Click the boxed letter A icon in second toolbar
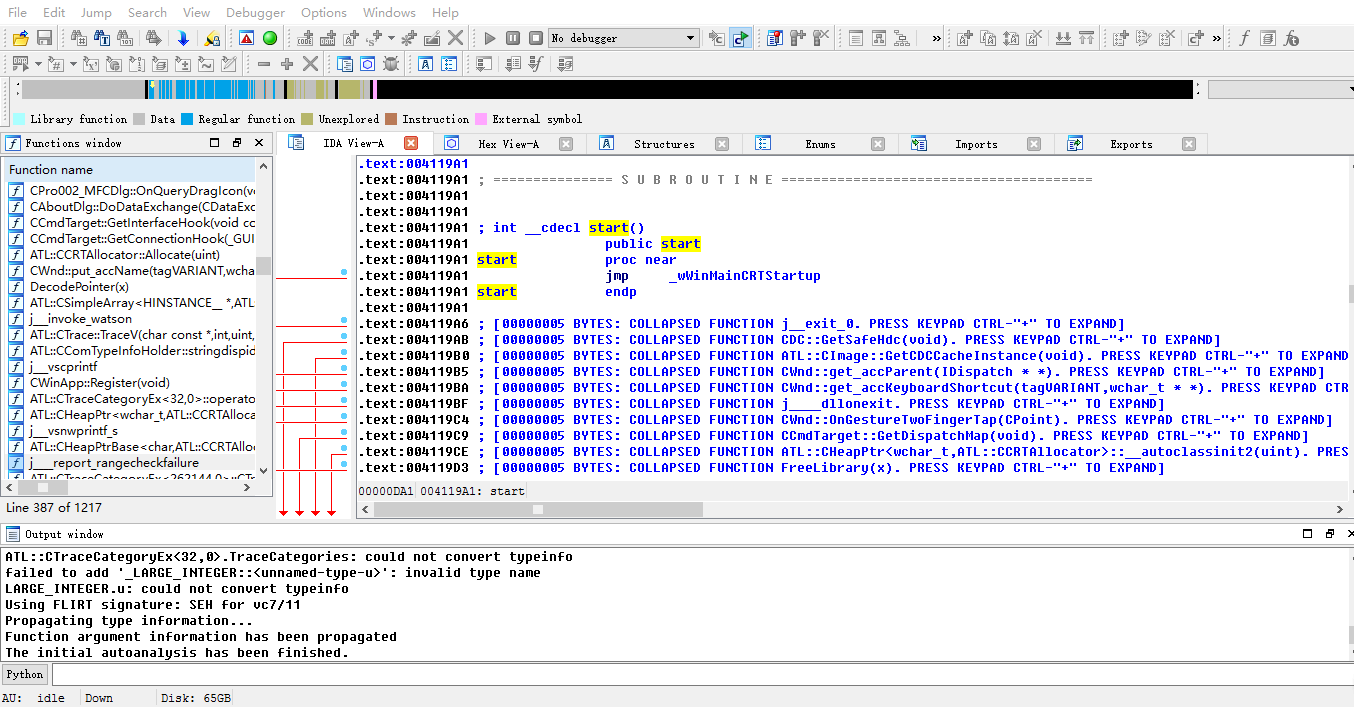 (425, 64)
